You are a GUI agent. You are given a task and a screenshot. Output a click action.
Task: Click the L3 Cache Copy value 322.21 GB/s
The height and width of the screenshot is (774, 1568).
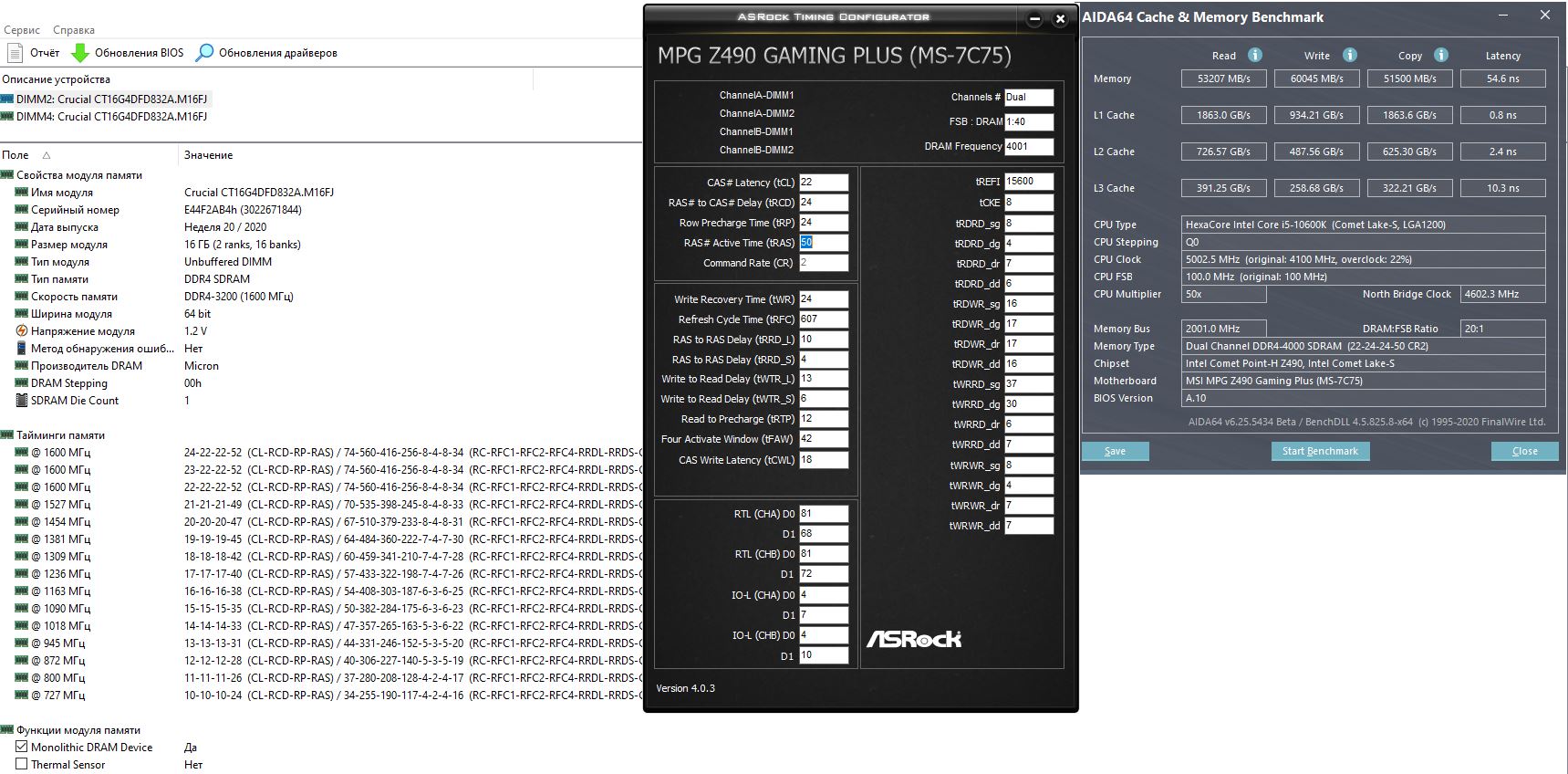(1409, 188)
